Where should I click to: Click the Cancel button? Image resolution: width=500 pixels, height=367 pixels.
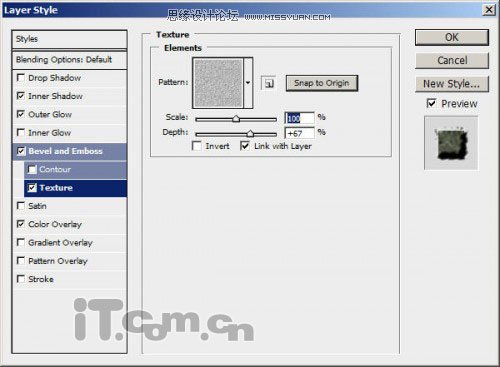[x=452, y=60]
